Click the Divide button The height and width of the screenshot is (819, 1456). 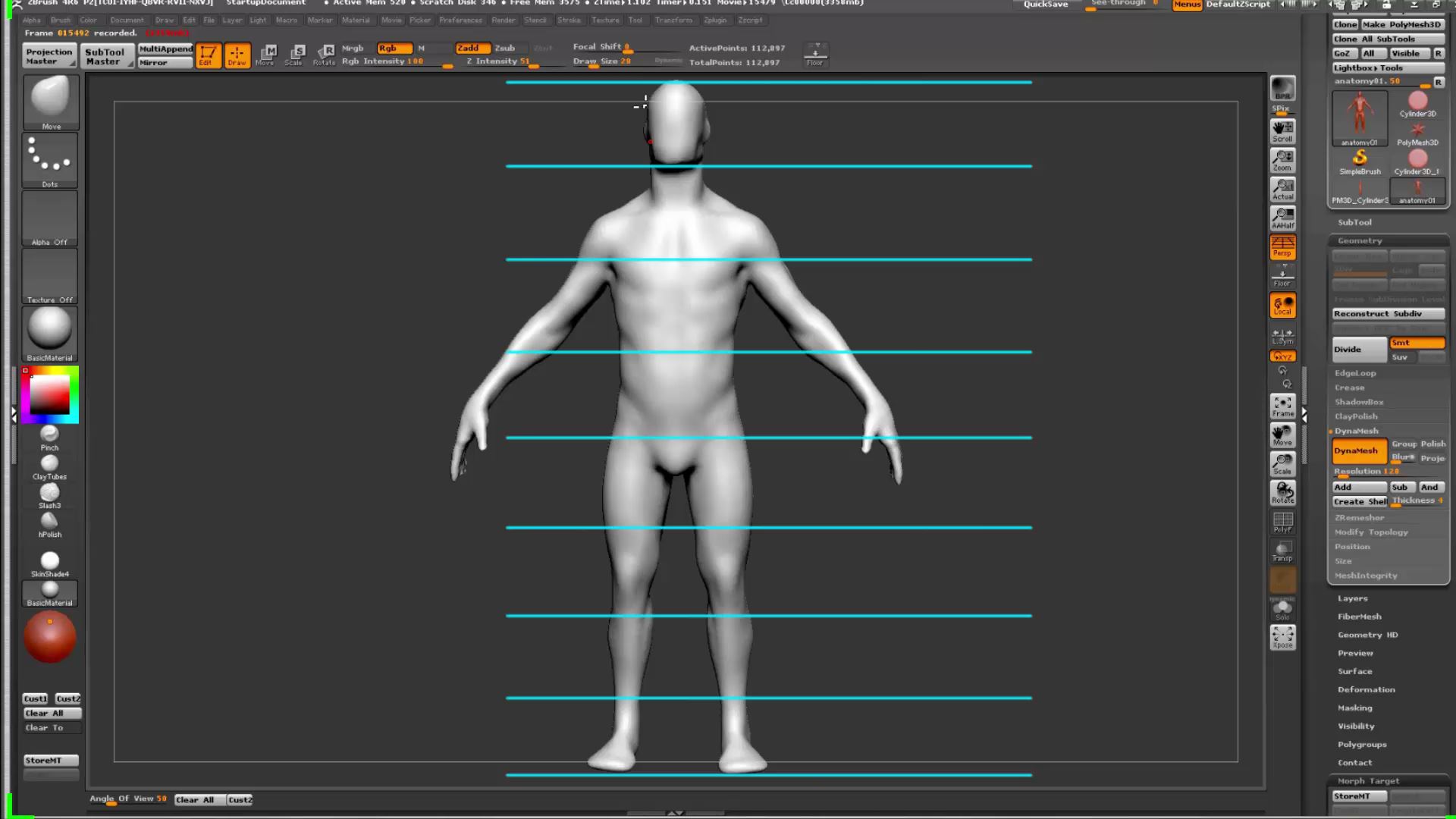click(1359, 350)
